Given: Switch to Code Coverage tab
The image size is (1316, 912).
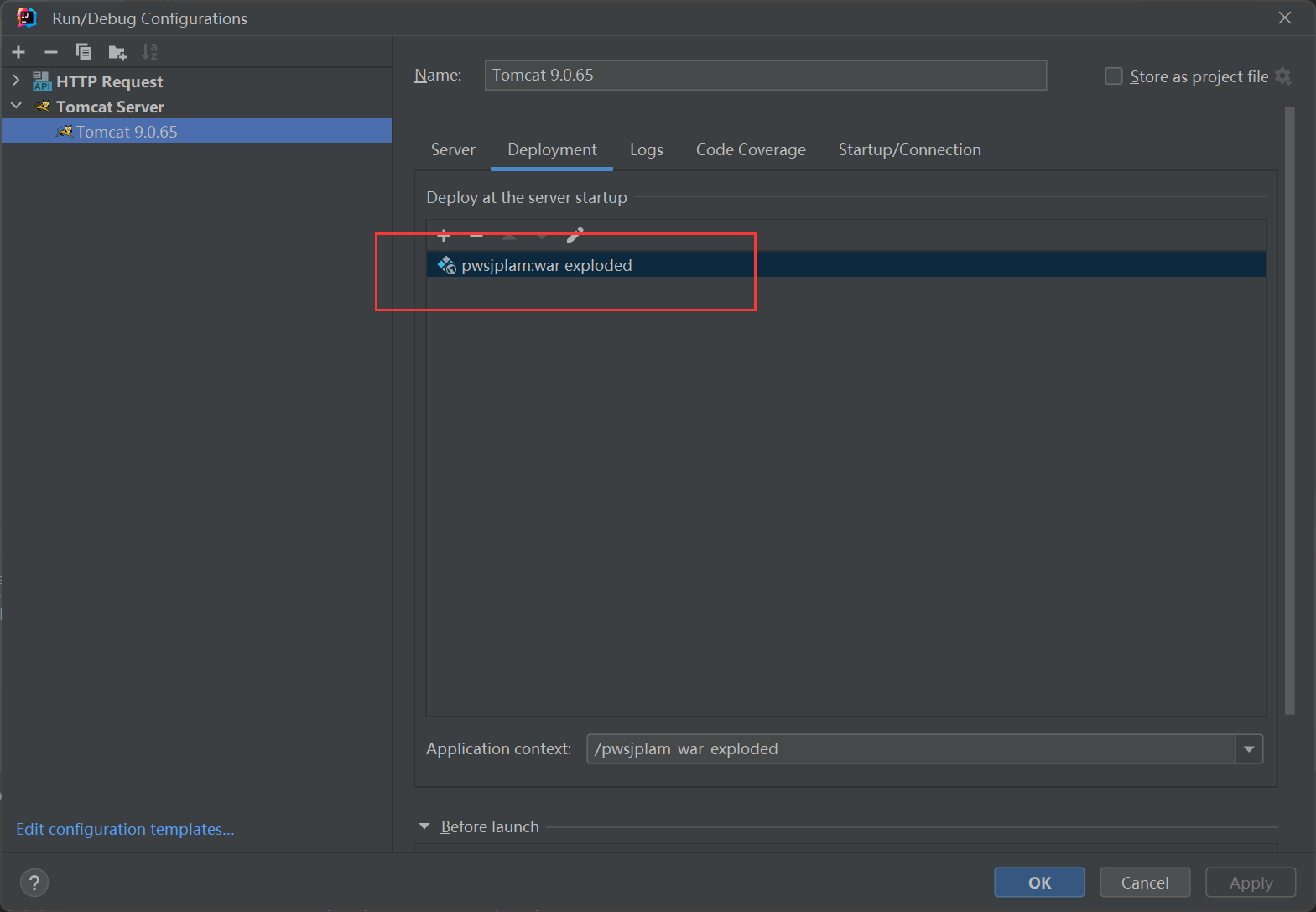Looking at the screenshot, I should [751, 150].
